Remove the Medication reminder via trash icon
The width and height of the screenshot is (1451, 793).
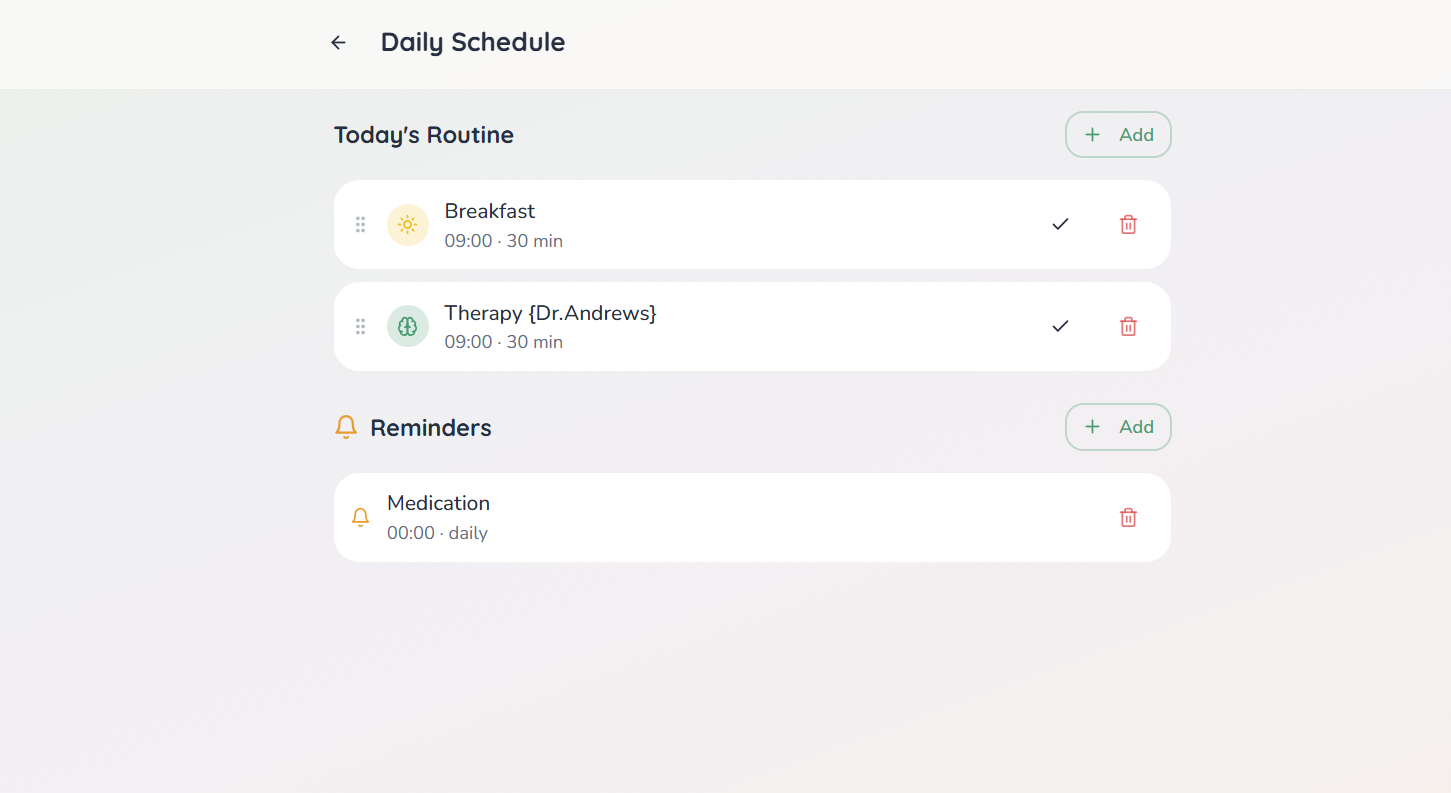(1128, 517)
